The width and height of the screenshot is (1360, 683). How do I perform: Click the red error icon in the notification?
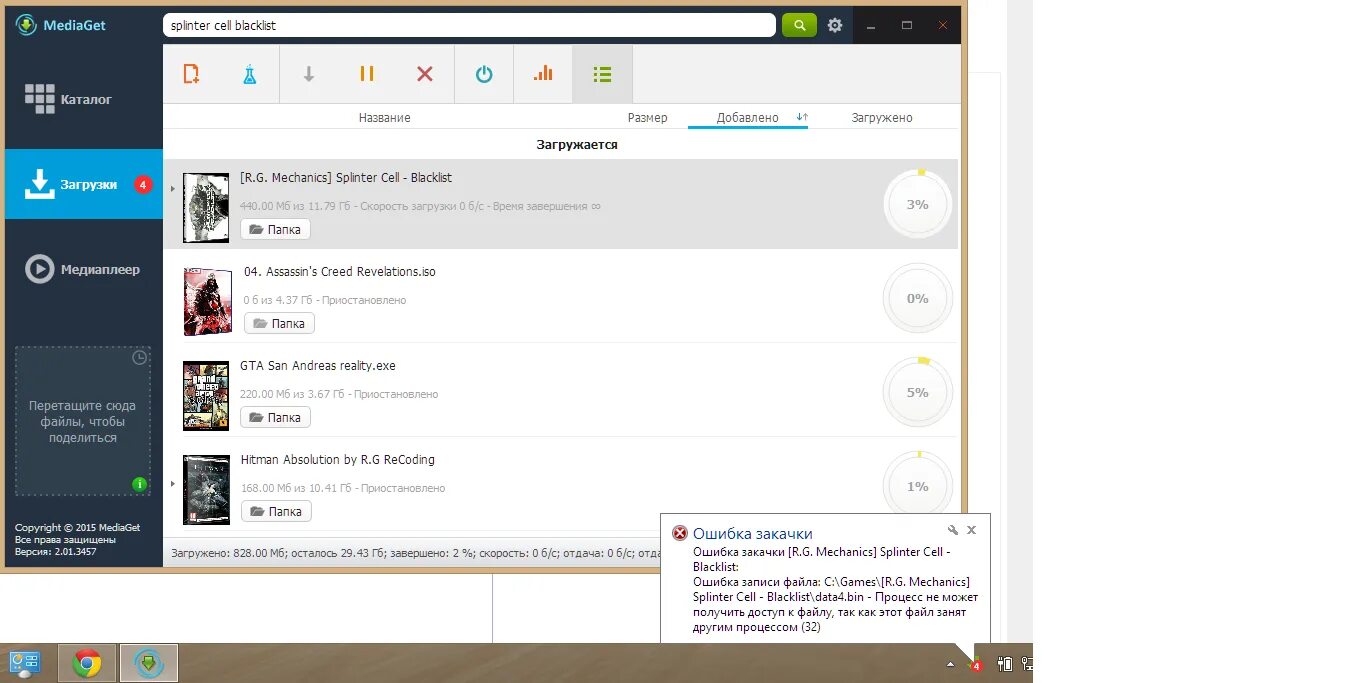[x=680, y=534]
